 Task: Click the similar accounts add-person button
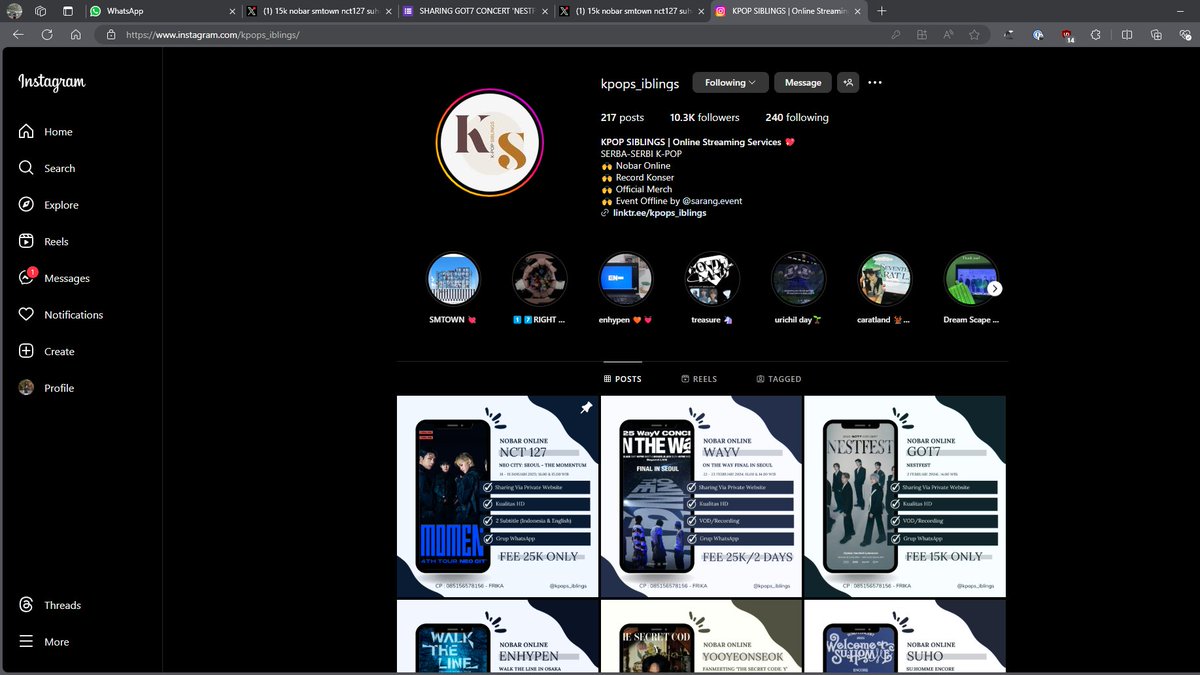tap(848, 83)
